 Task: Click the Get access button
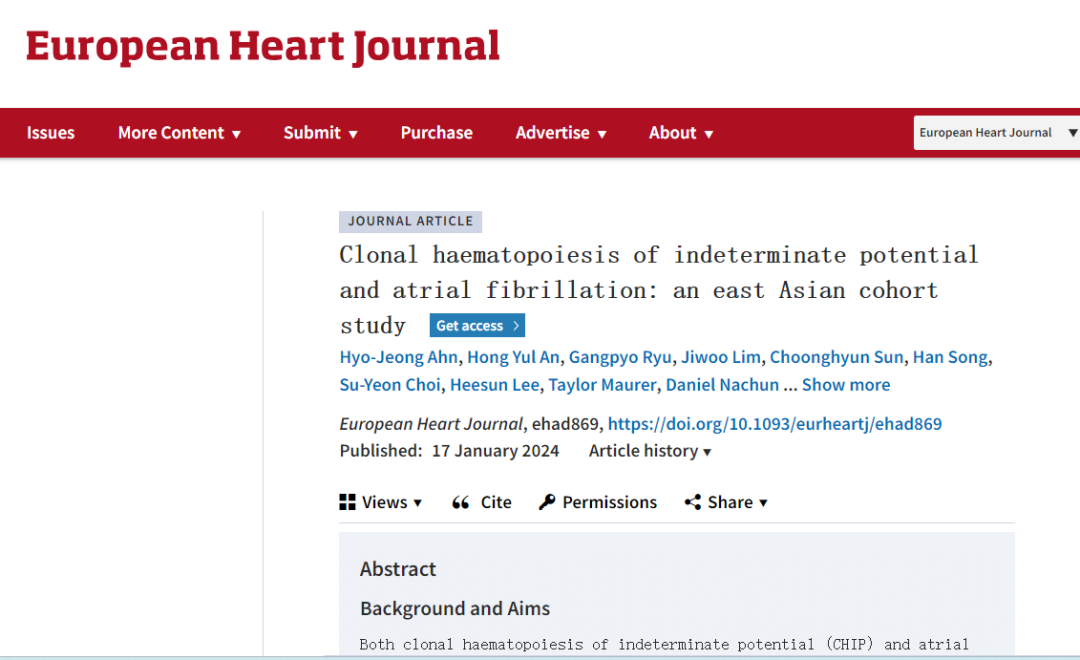(x=477, y=325)
